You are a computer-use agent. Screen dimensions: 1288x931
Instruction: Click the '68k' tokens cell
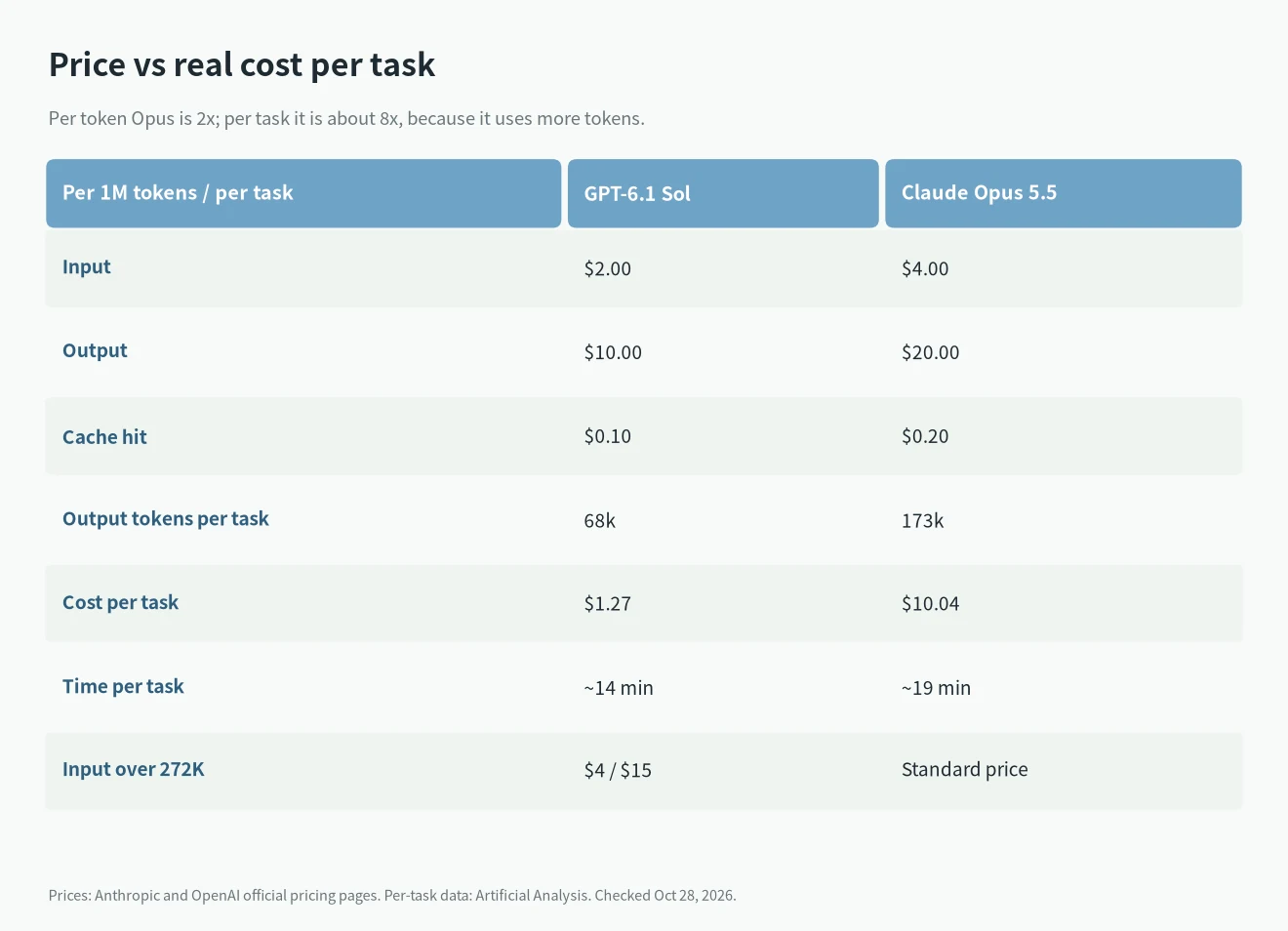click(x=599, y=520)
